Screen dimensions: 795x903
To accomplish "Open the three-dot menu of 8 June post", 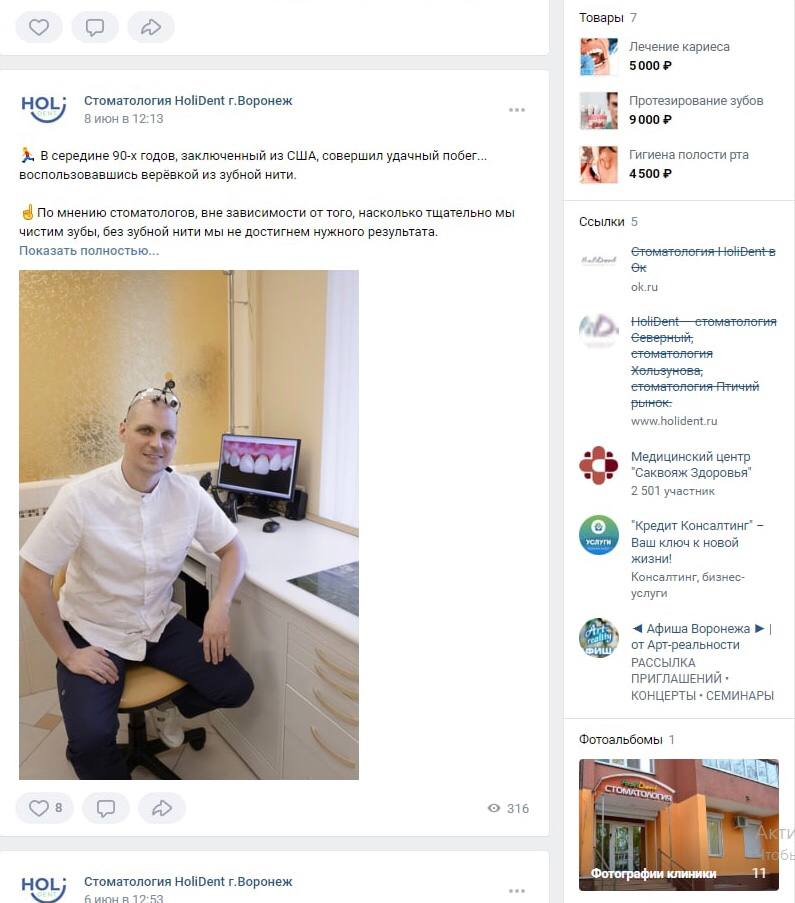I will click(x=517, y=110).
